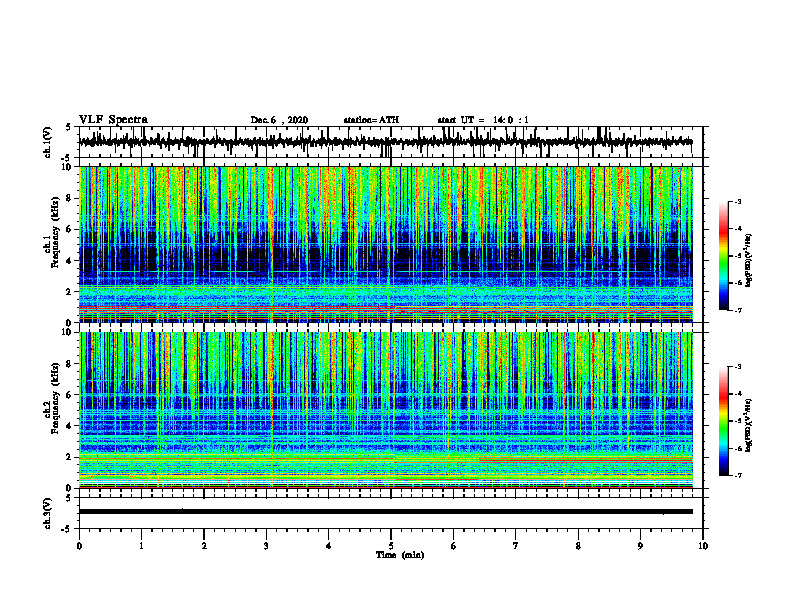Click inside the ch.1 spectrogram panel
Viewport: 792px width, 612px height.
pyautogui.click(x=385, y=244)
